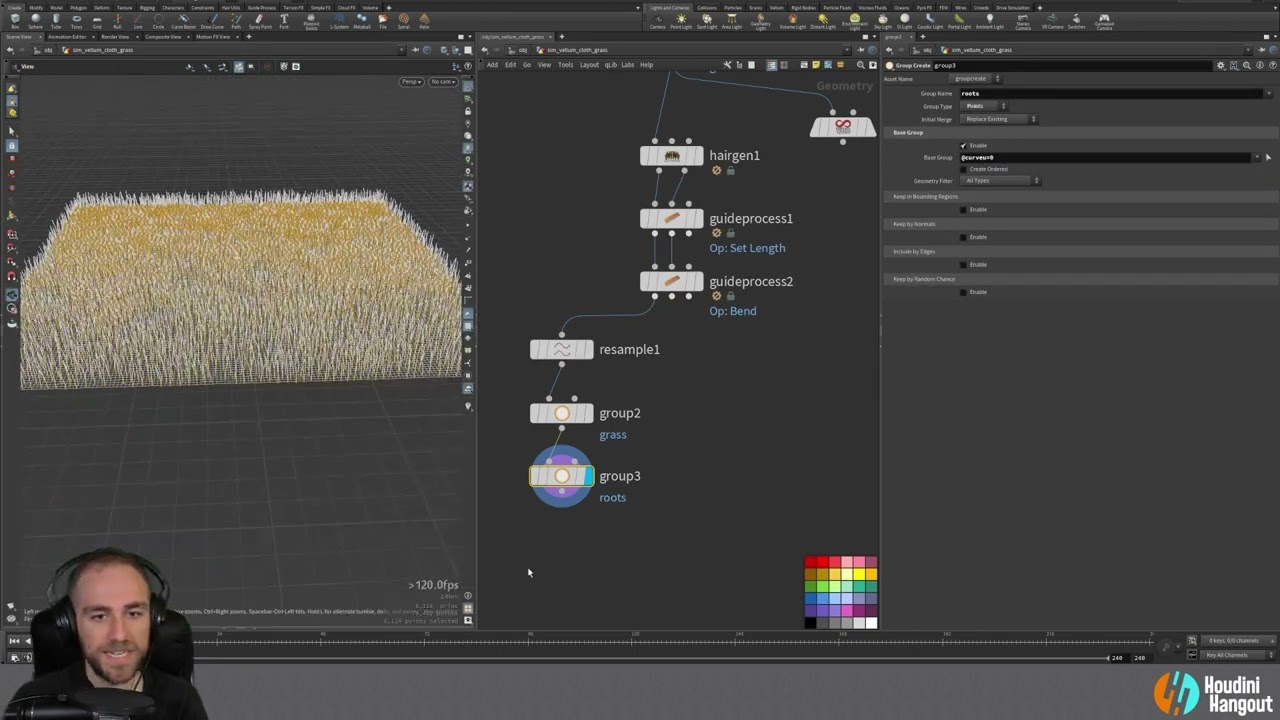Screen dimensions: 1280x720
Task: Click the Base Group selection arrow icon
Action: click(1268, 157)
